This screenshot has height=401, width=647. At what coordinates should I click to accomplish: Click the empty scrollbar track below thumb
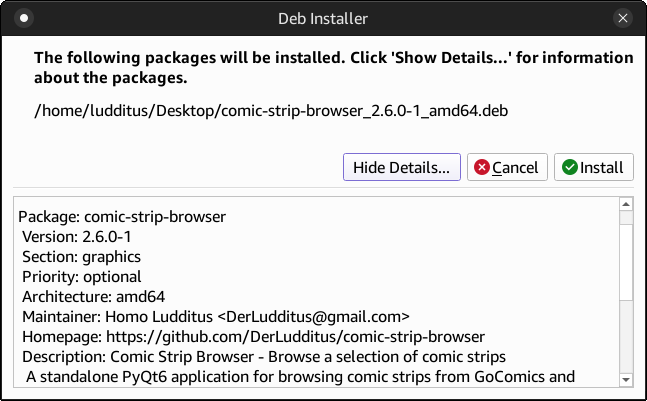point(626,337)
